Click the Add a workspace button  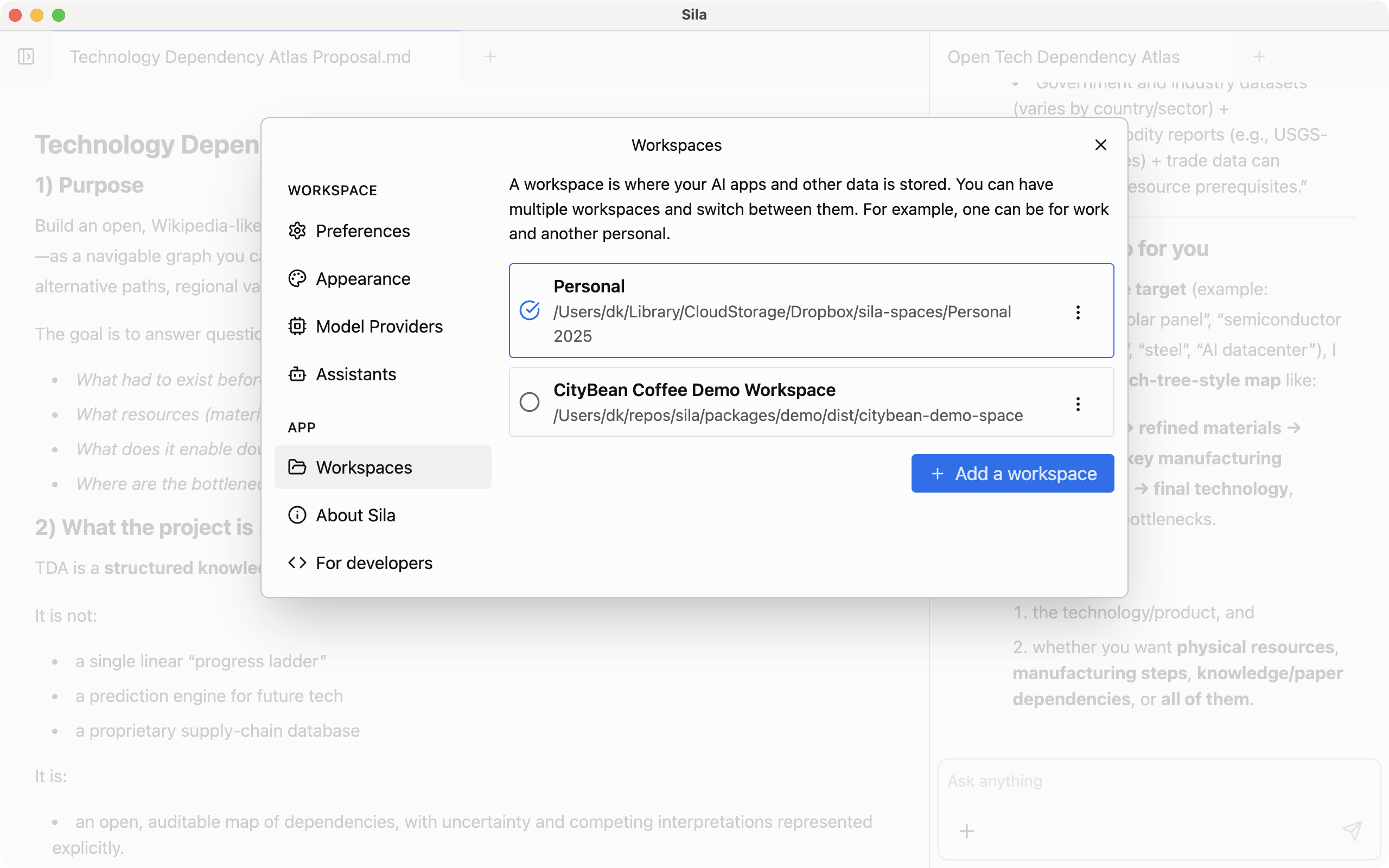click(1012, 473)
